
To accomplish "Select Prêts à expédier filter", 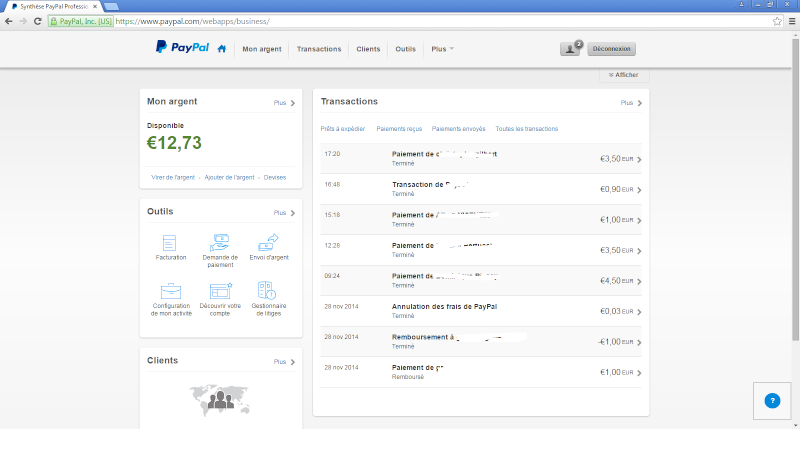I will pyautogui.click(x=342, y=129).
